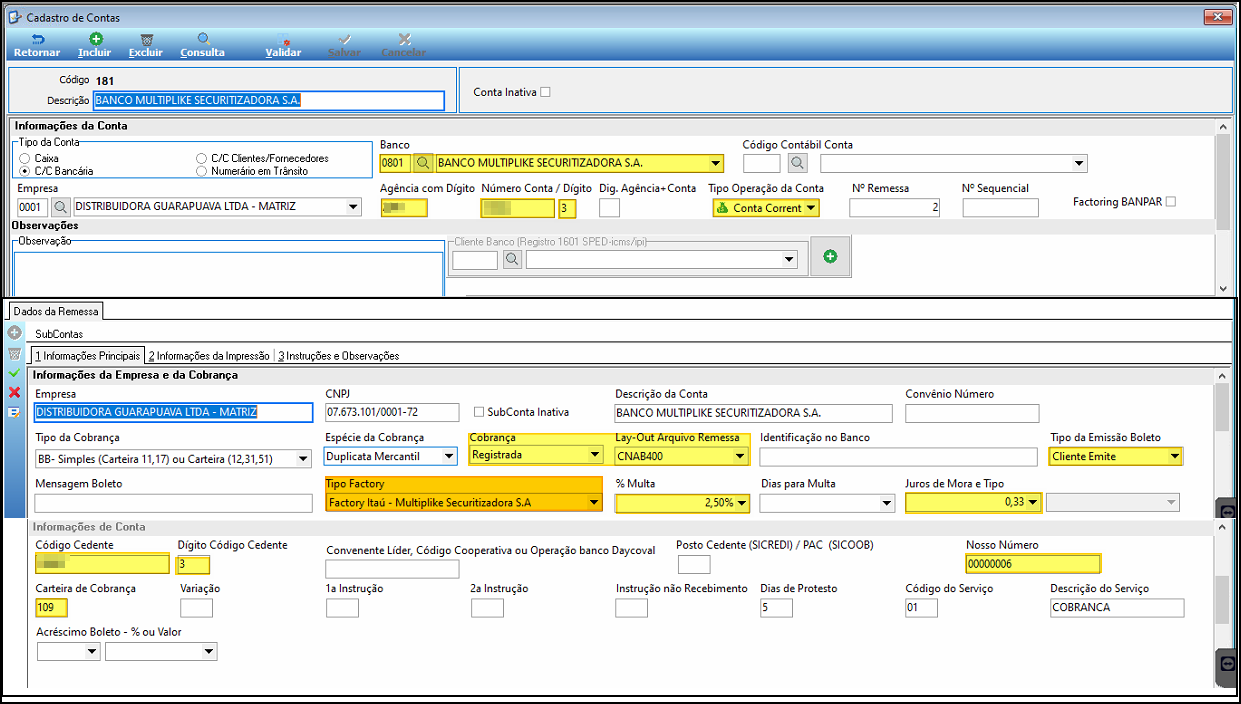Click the Retornar toolbar icon

37,39
